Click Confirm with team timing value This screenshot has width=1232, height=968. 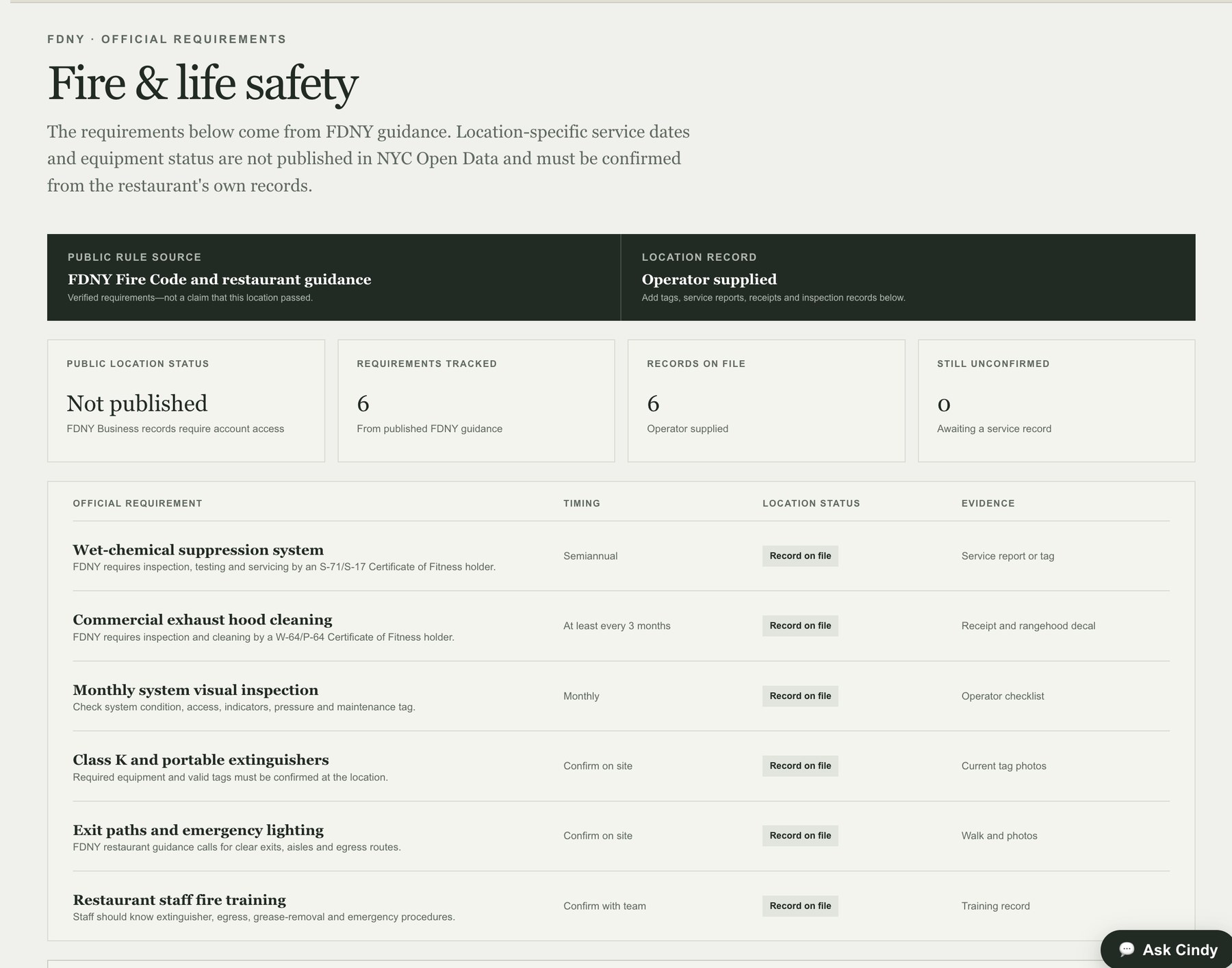pyautogui.click(x=604, y=906)
